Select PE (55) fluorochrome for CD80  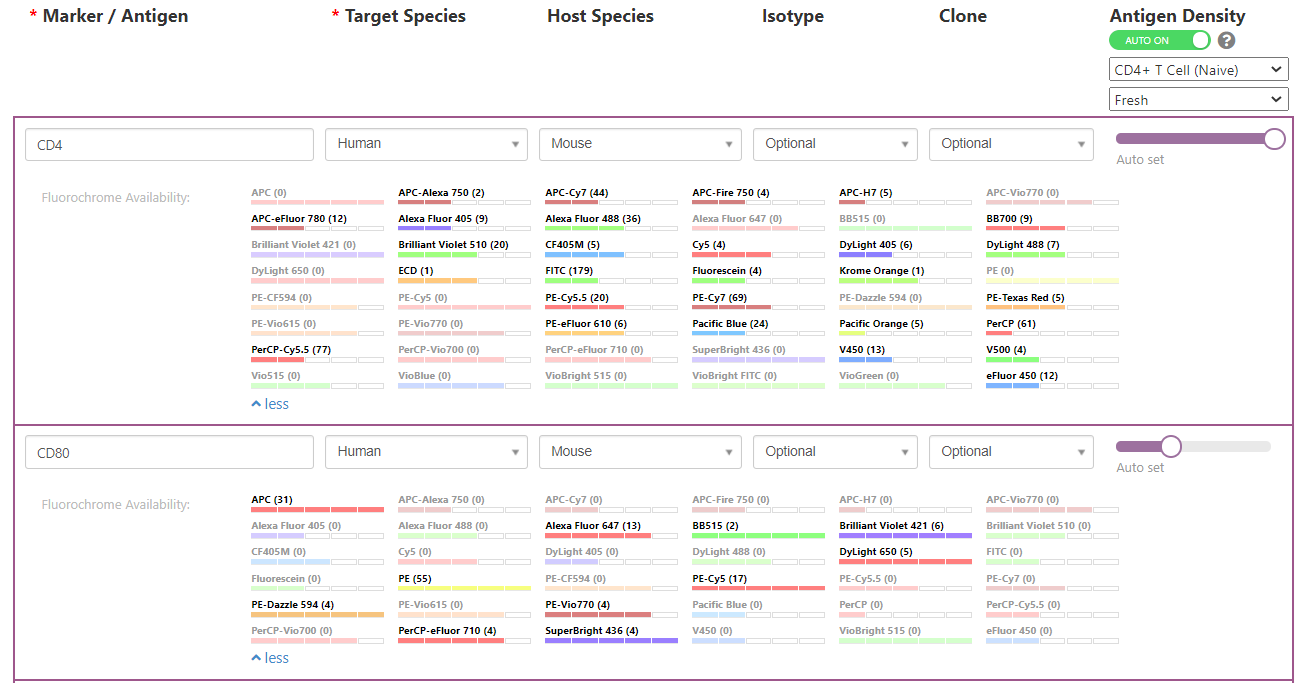pos(420,579)
